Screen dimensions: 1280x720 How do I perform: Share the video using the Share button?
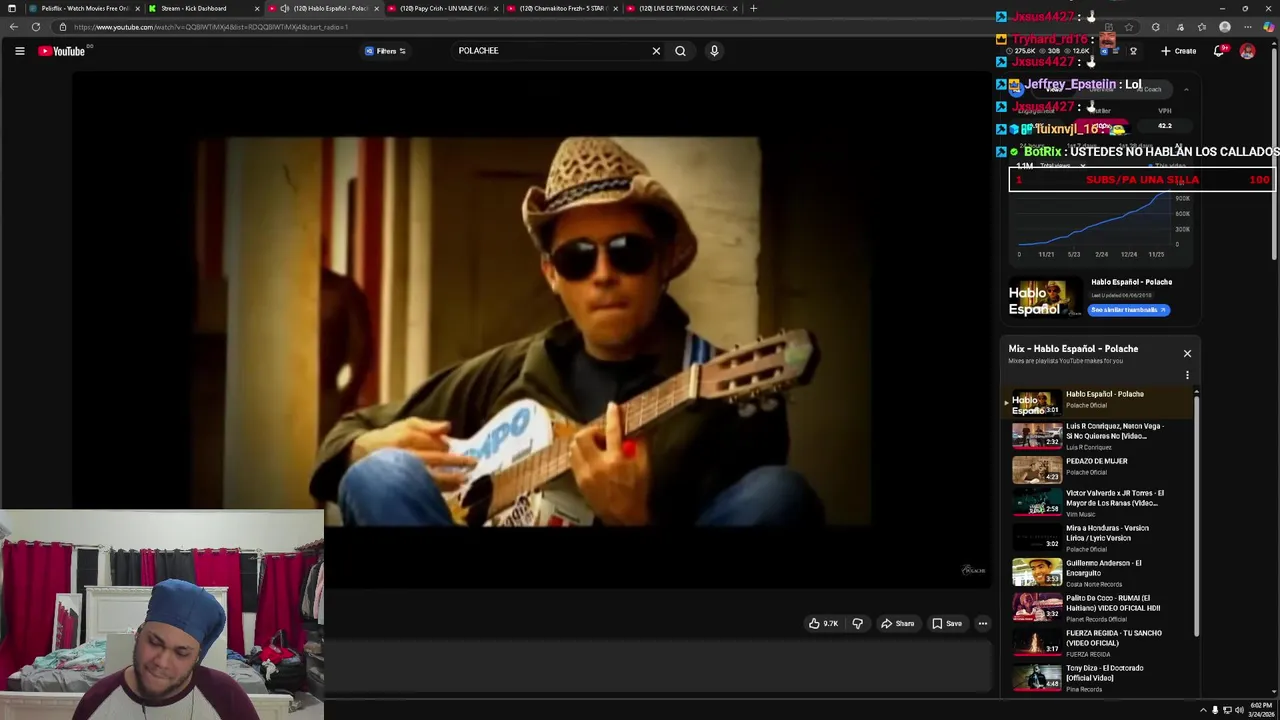897,624
